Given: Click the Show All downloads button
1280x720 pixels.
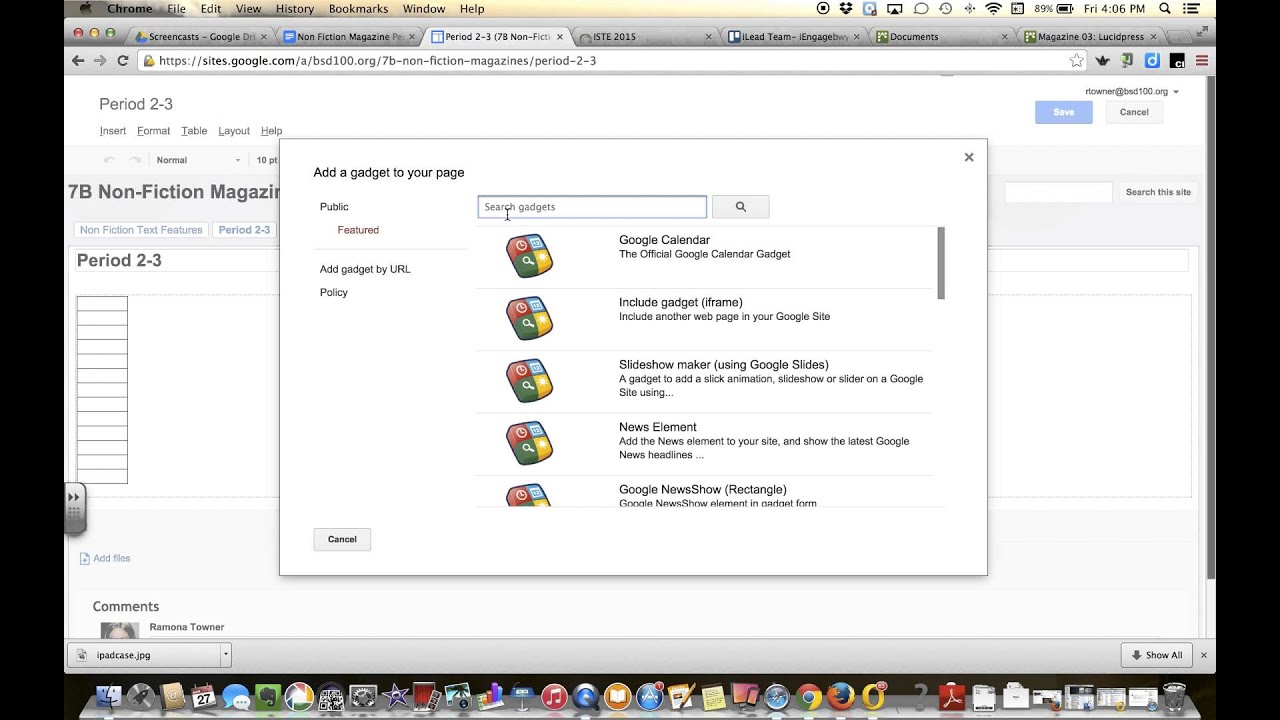Looking at the screenshot, I should pyautogui.click(x=1156, y=655).
